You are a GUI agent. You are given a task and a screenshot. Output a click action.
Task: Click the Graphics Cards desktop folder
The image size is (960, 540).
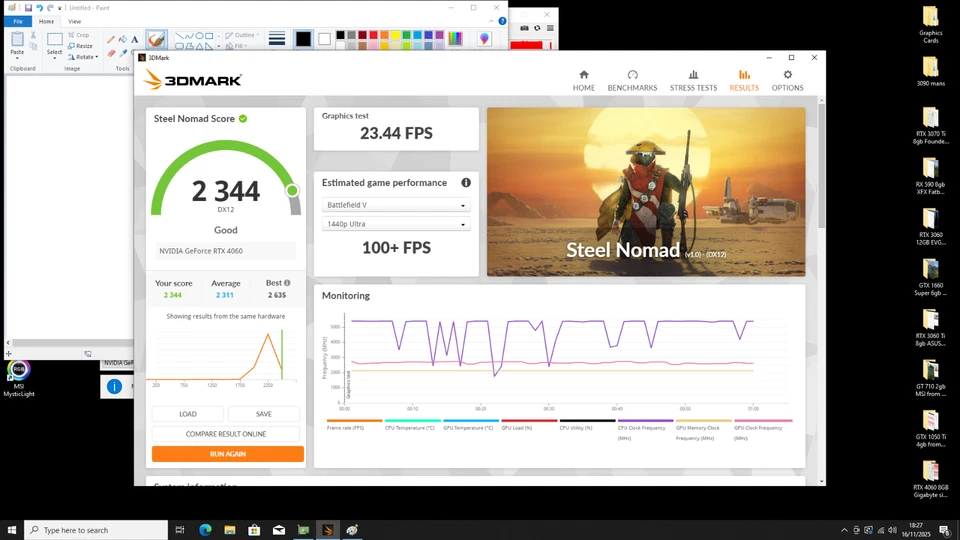coord(931,25)
